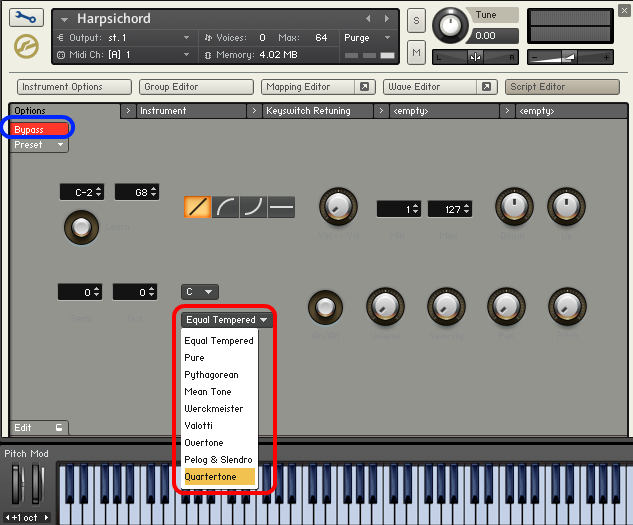Click the Max velocity stepper value 127
Screen dimensions: 633x525
point(450,209)
